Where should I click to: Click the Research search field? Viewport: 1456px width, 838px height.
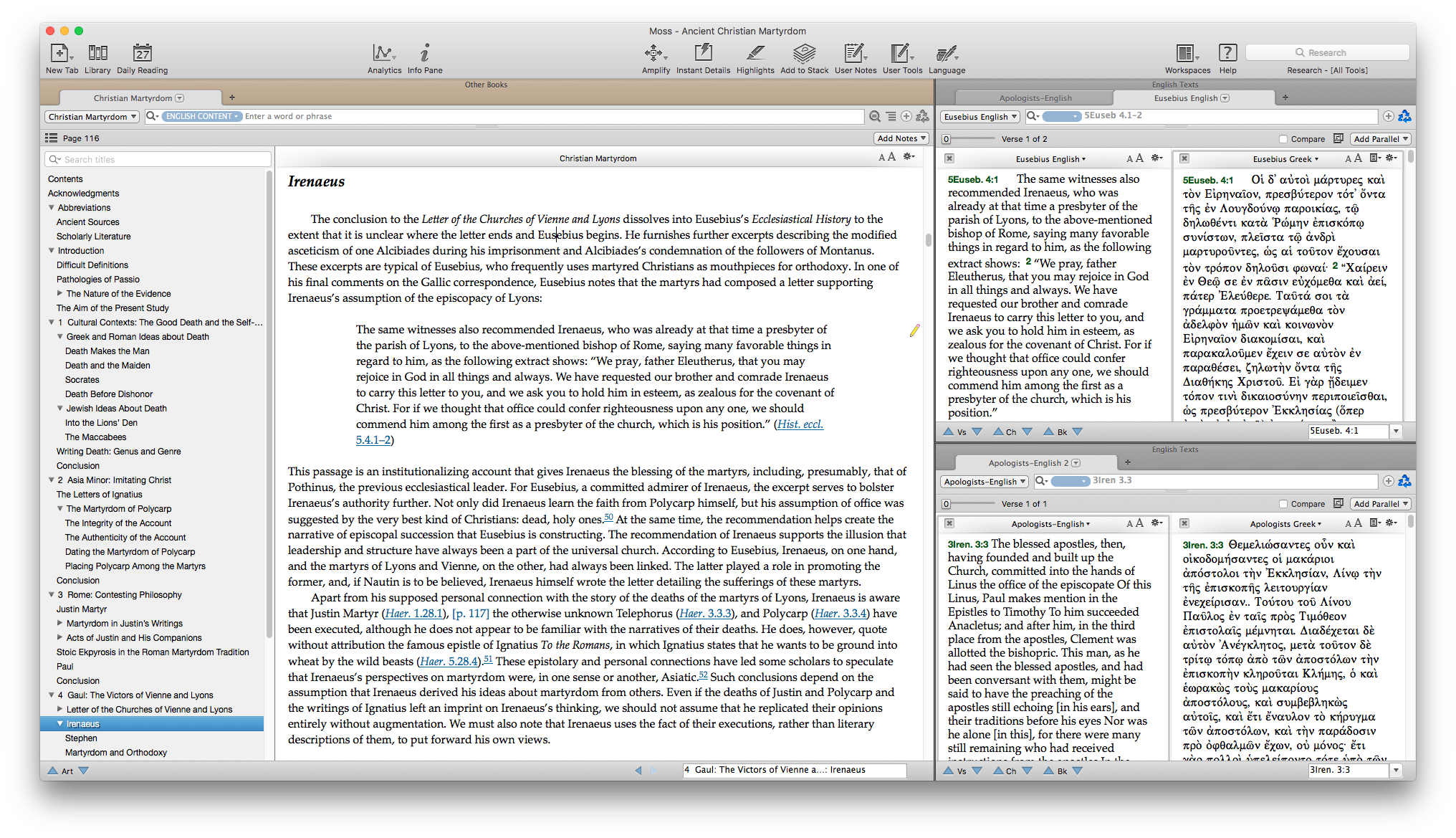pyautogui.click(x=1328, y=52)
